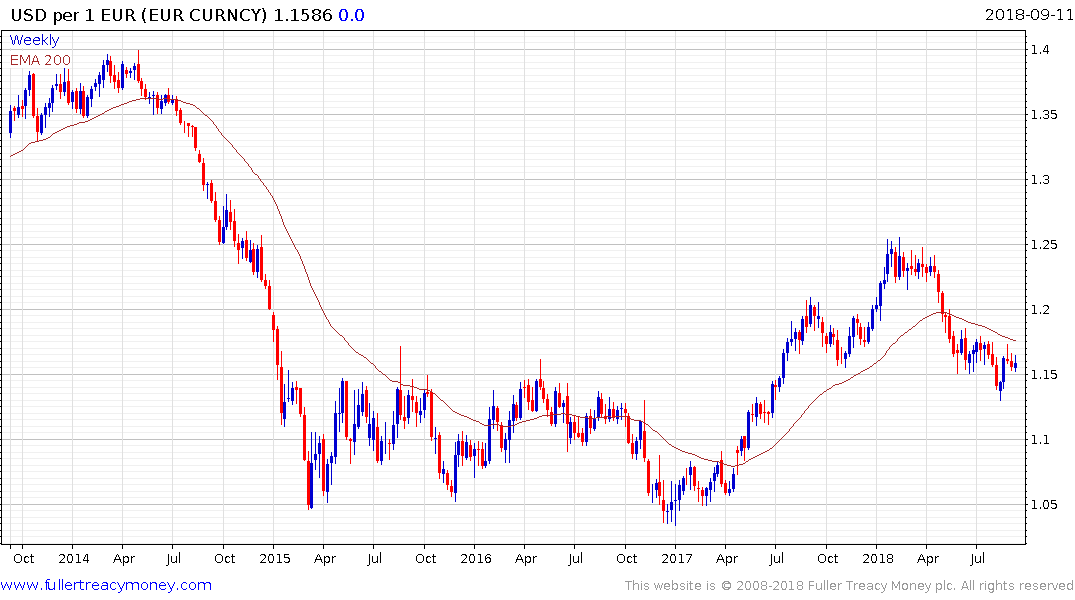Image resolution: width=1075 pixels, height=600 pixels.
Task: Click the 2016 year marker on time axis
Action: click(x=476, y=558)
